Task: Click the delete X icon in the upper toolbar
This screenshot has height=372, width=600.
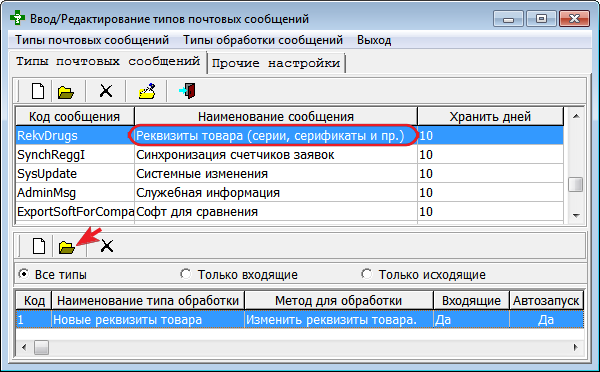Action: coord(106,91)
